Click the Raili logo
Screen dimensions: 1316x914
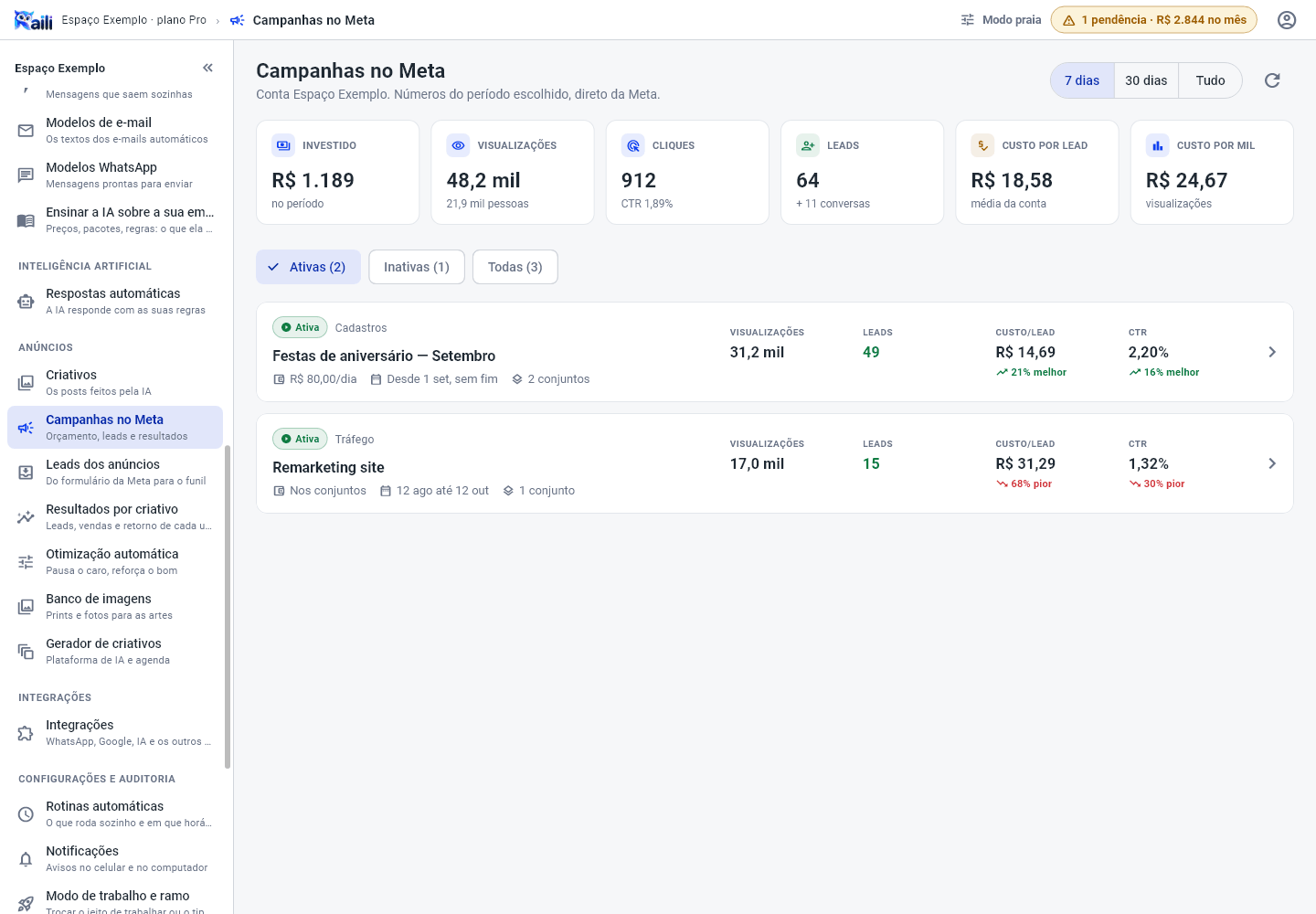pos(34,20)
